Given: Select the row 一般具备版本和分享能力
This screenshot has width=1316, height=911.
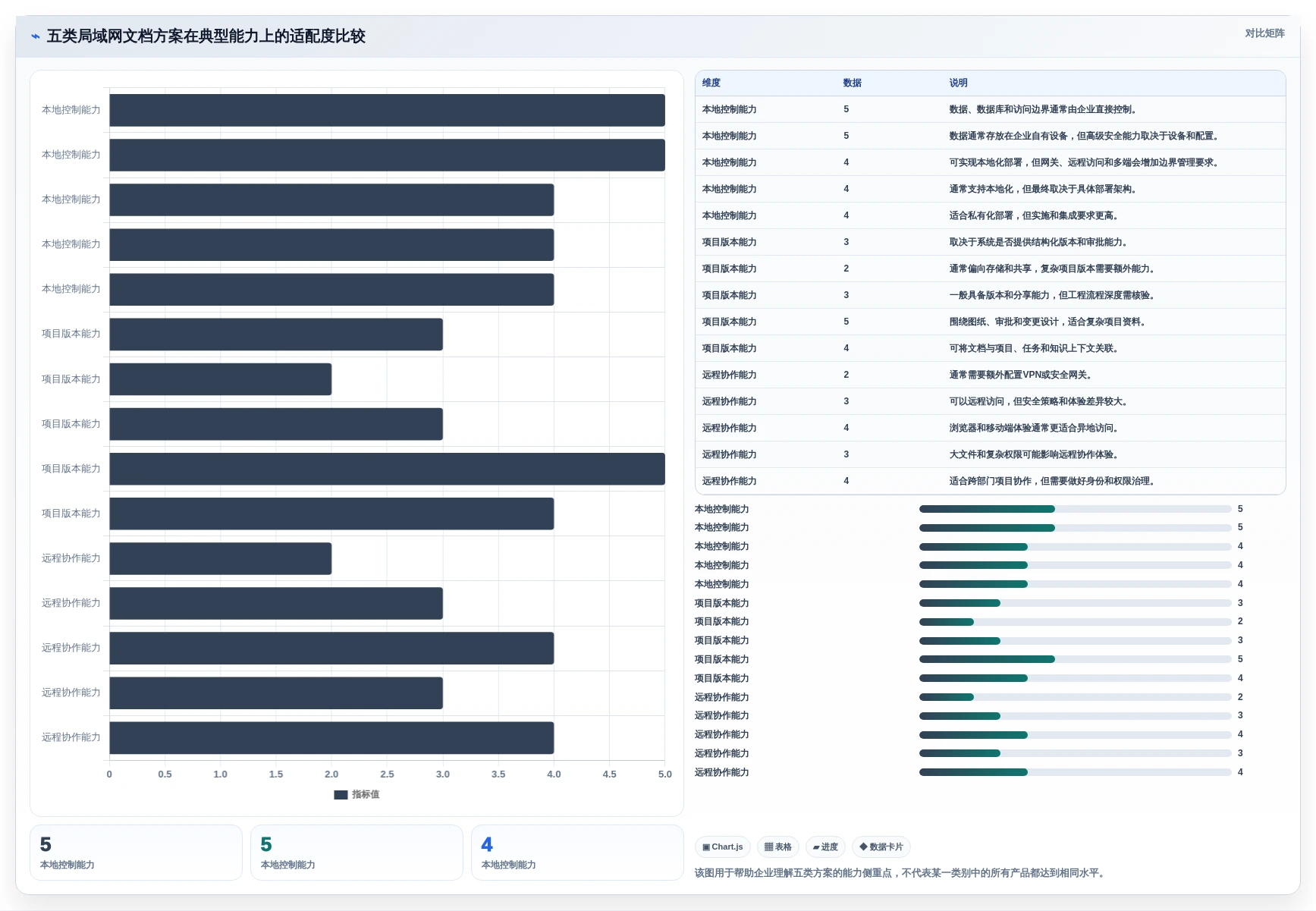Looking at the screenshot, I should click(990, 295).
